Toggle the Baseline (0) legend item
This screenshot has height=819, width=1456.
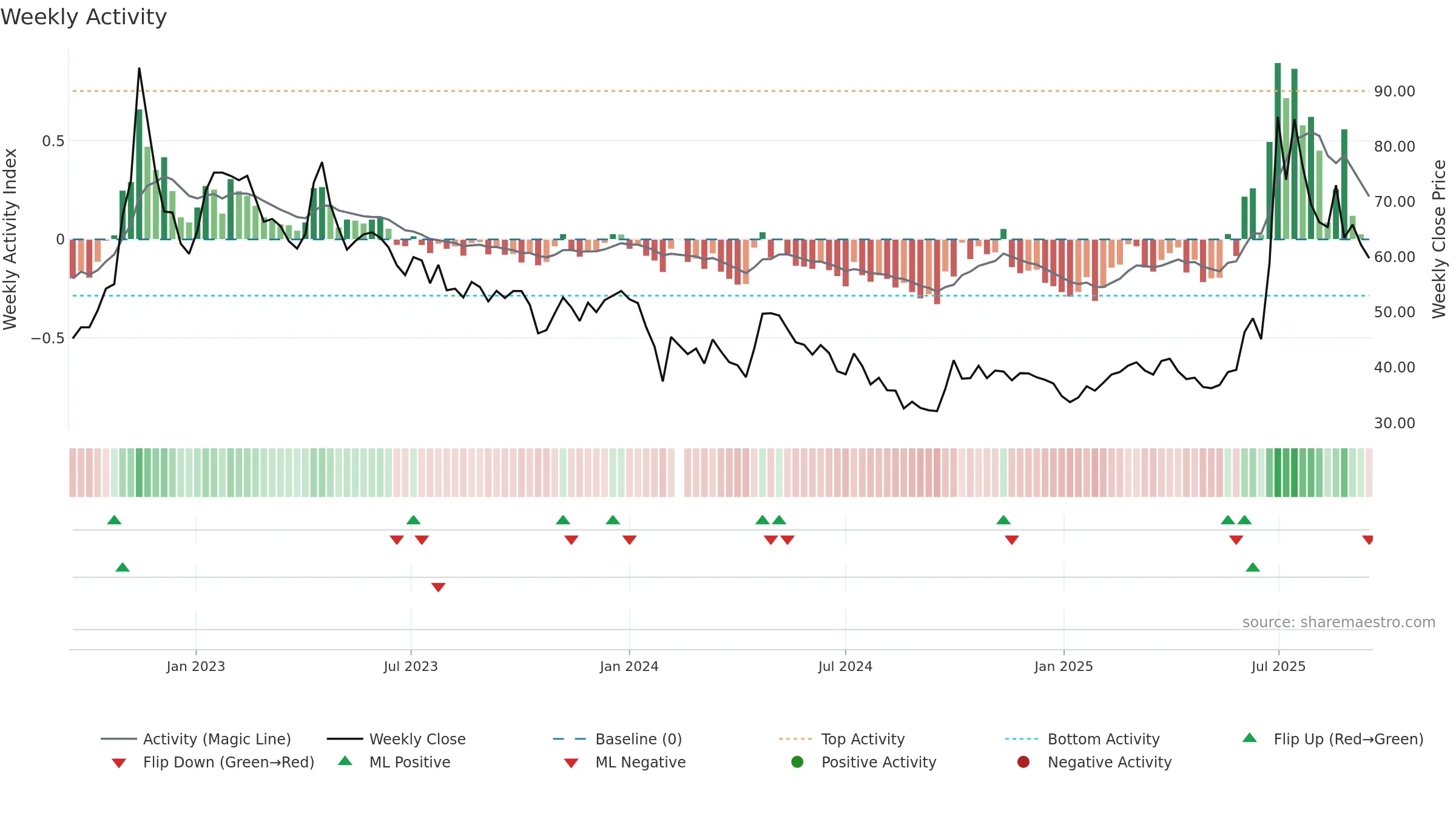[618, 739]
